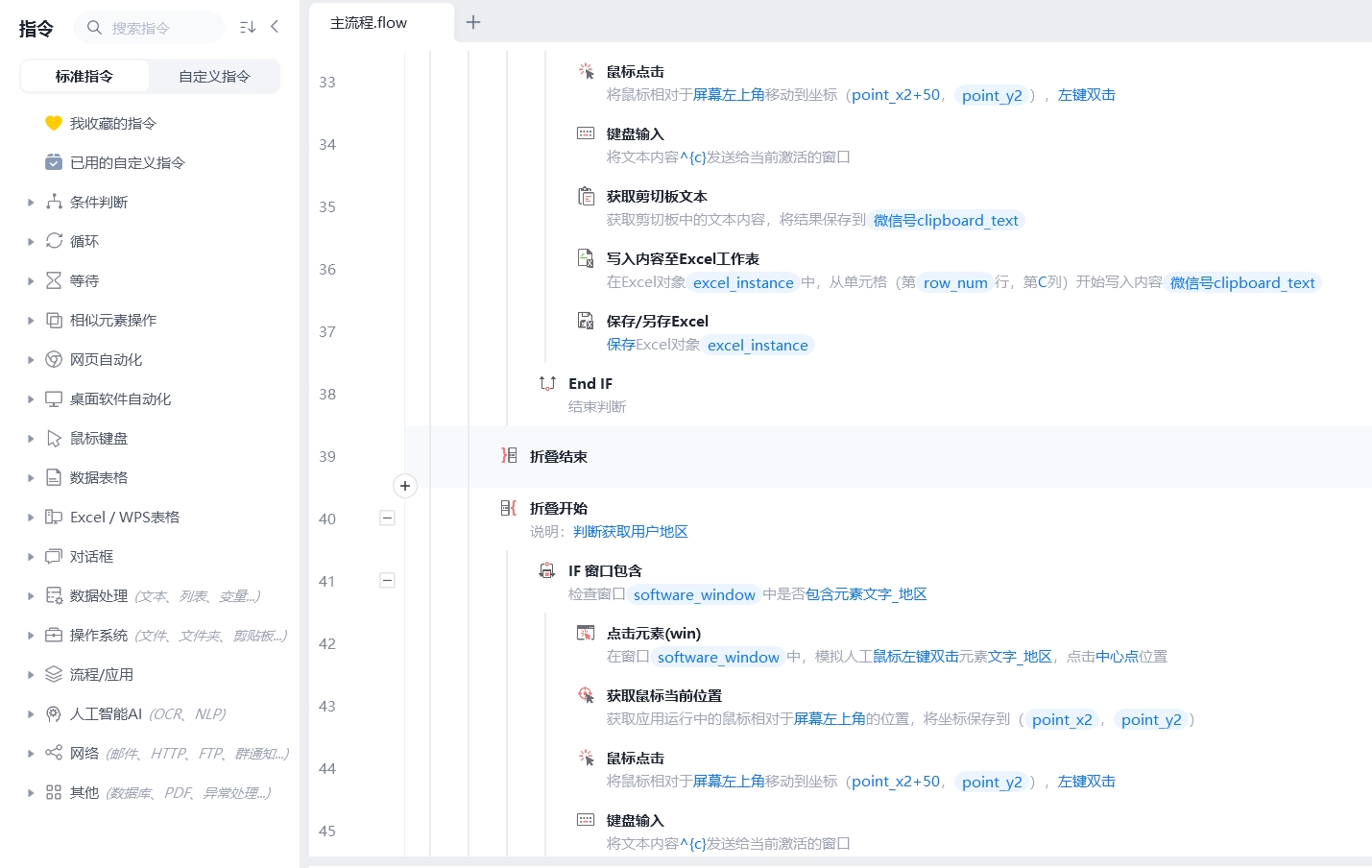
Task: Click the 等待 hourglass icon
Action: click(x=54, y=280)
